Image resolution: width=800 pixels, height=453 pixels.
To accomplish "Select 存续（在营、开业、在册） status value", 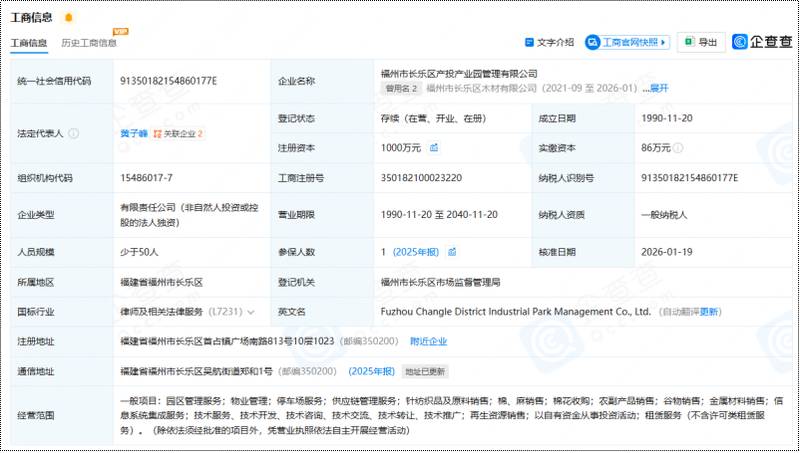I will (x=434, y=118).
